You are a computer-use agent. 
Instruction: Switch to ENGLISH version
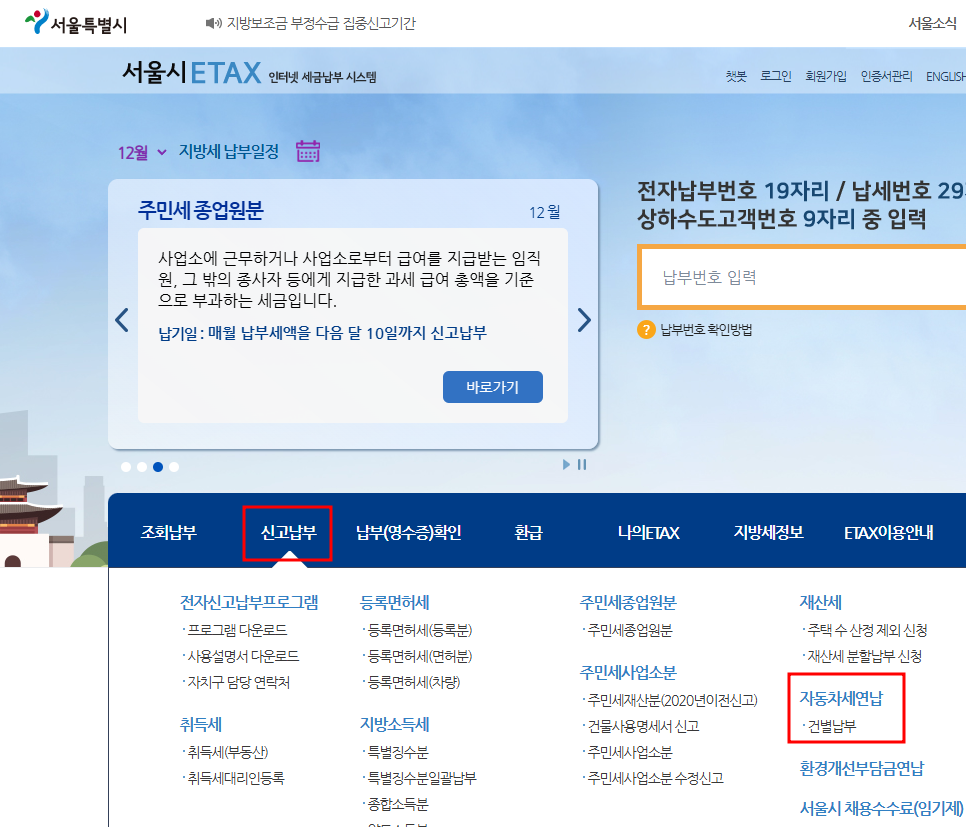[946, 76]
